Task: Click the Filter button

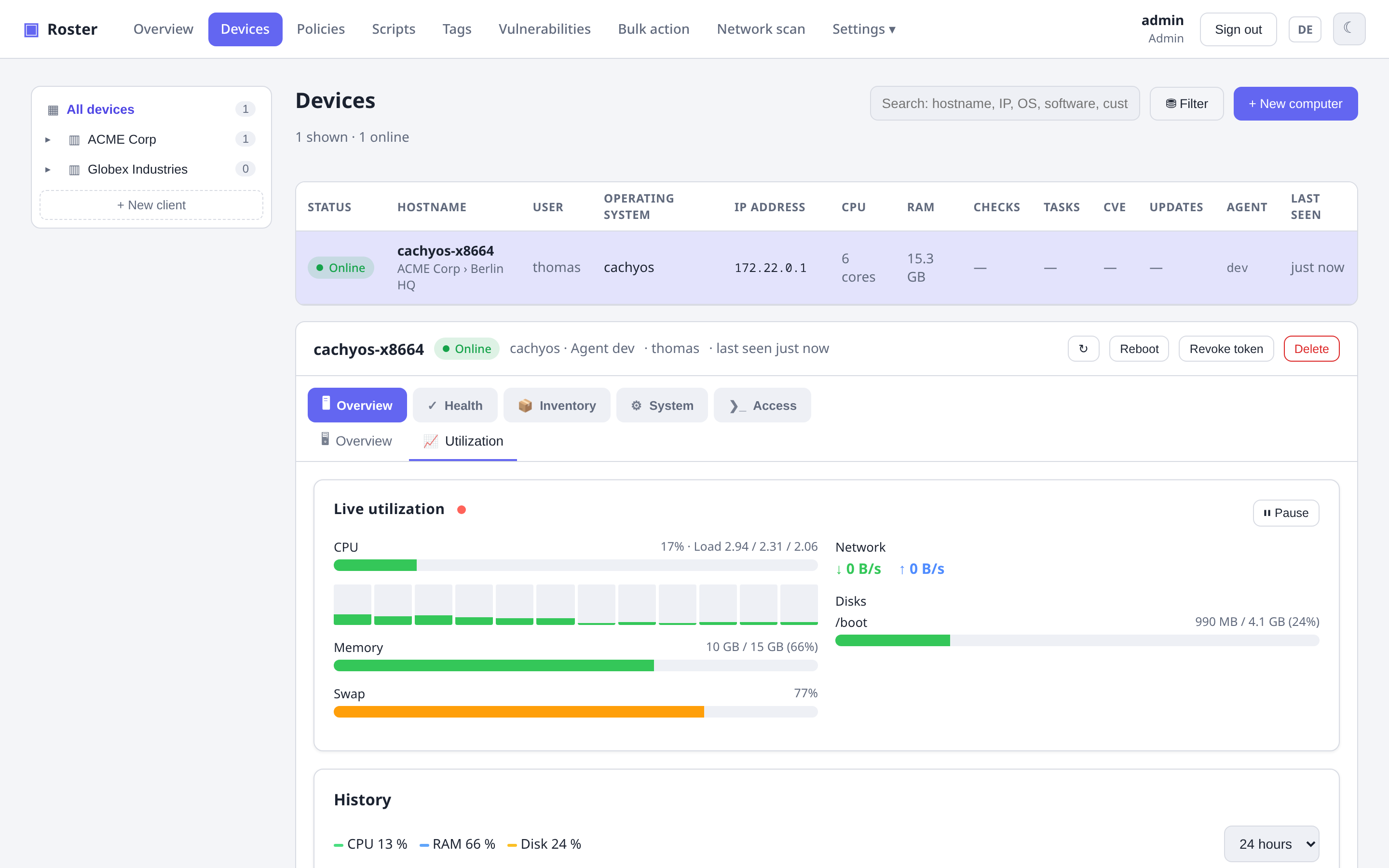Action: 1186,103
